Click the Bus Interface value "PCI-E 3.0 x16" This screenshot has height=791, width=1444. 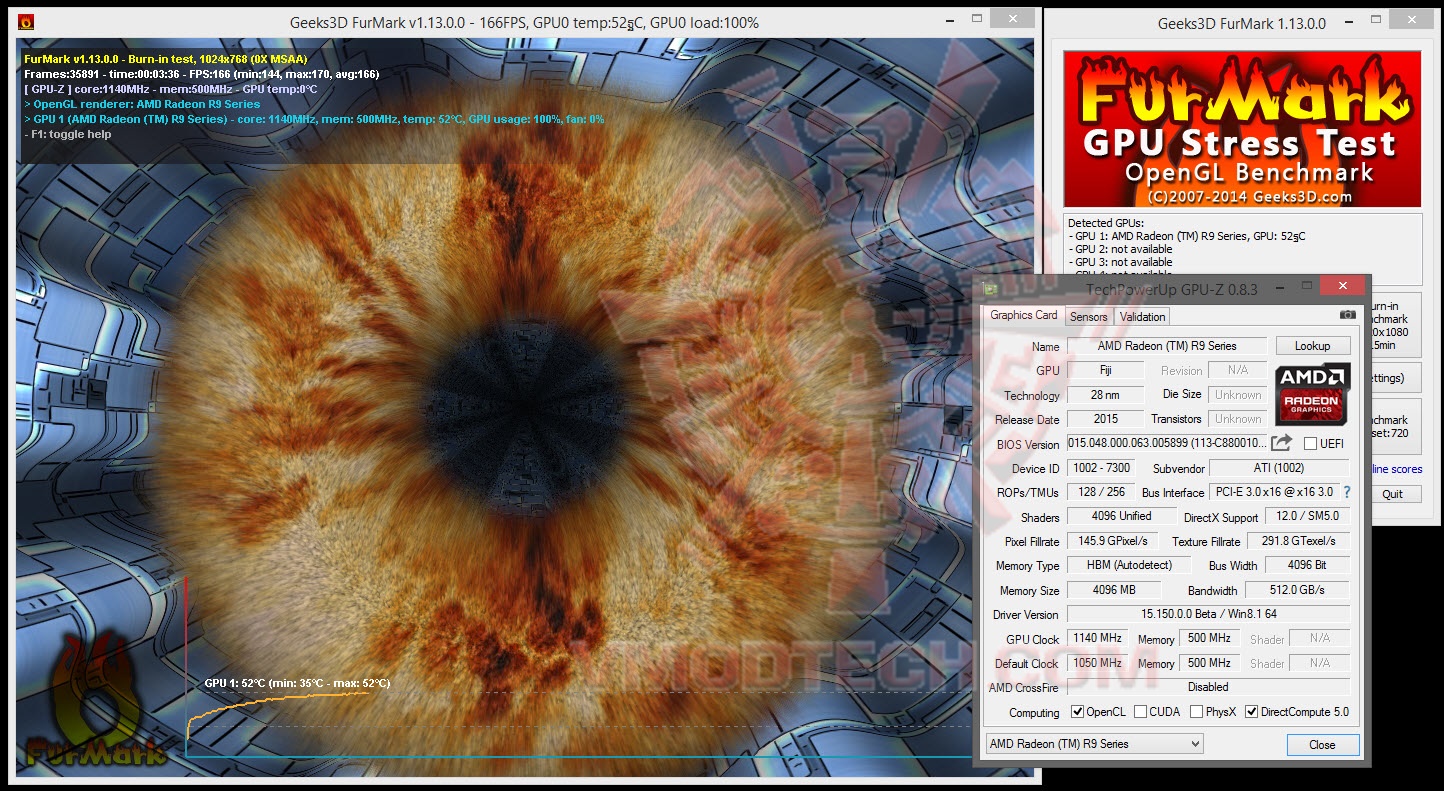tap(1273, 492)
